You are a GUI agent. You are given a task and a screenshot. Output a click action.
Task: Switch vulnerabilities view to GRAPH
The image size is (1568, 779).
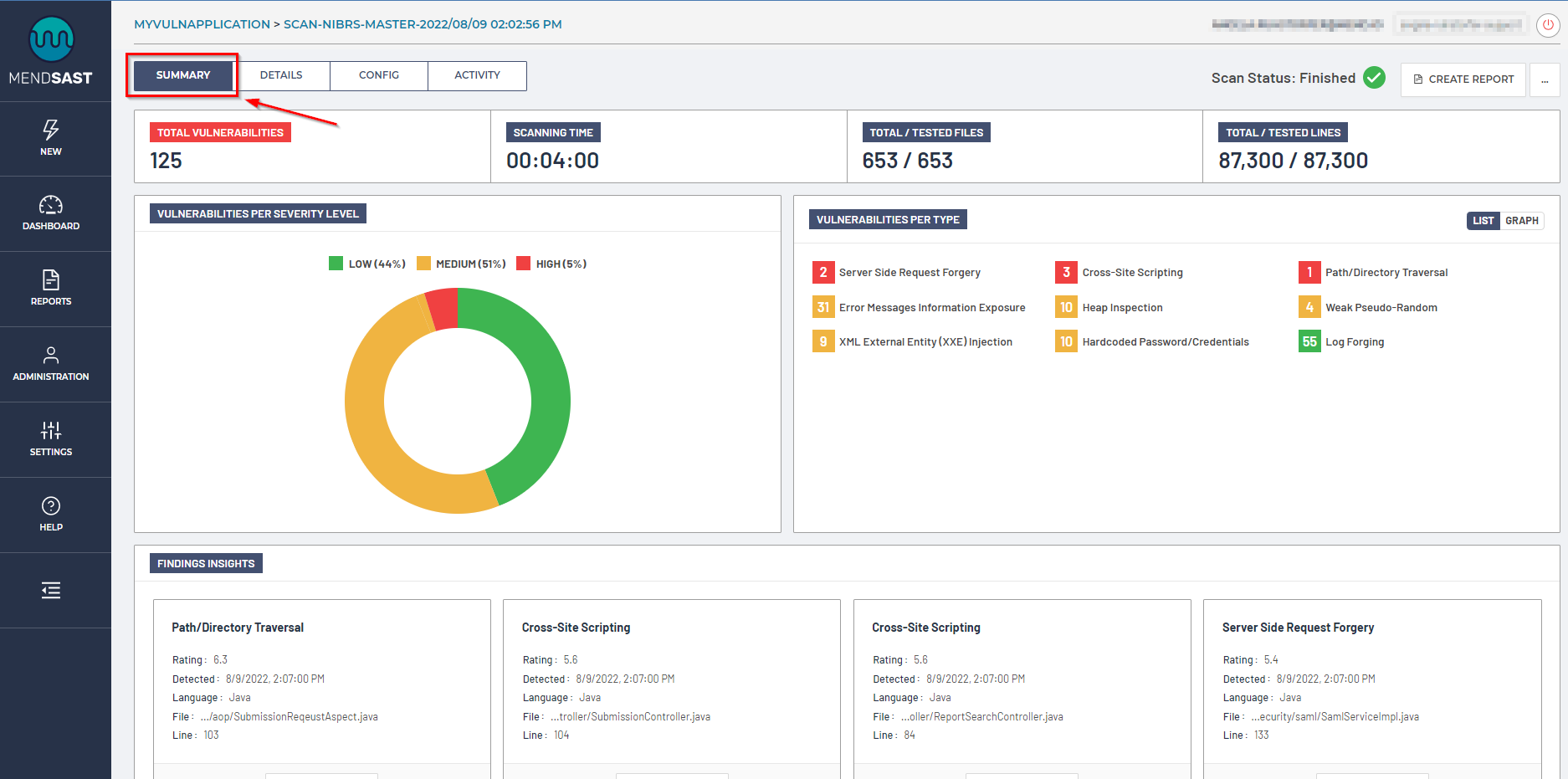[1521, 221]
